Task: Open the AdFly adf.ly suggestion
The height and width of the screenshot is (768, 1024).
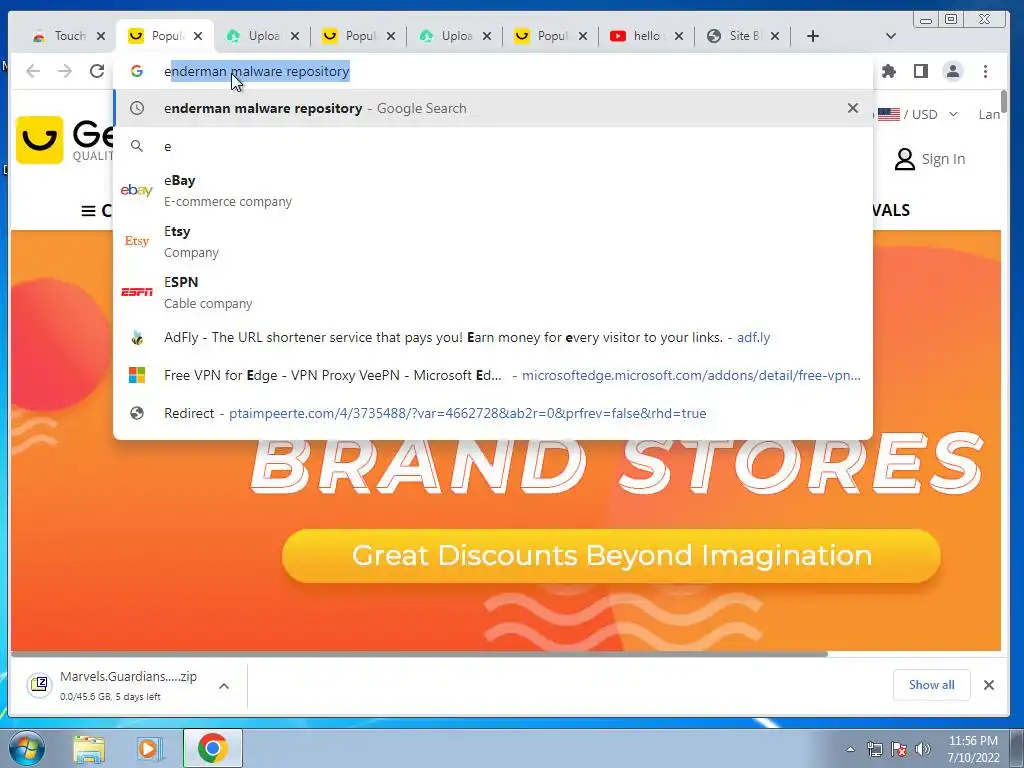Action: tap(493, 338)
